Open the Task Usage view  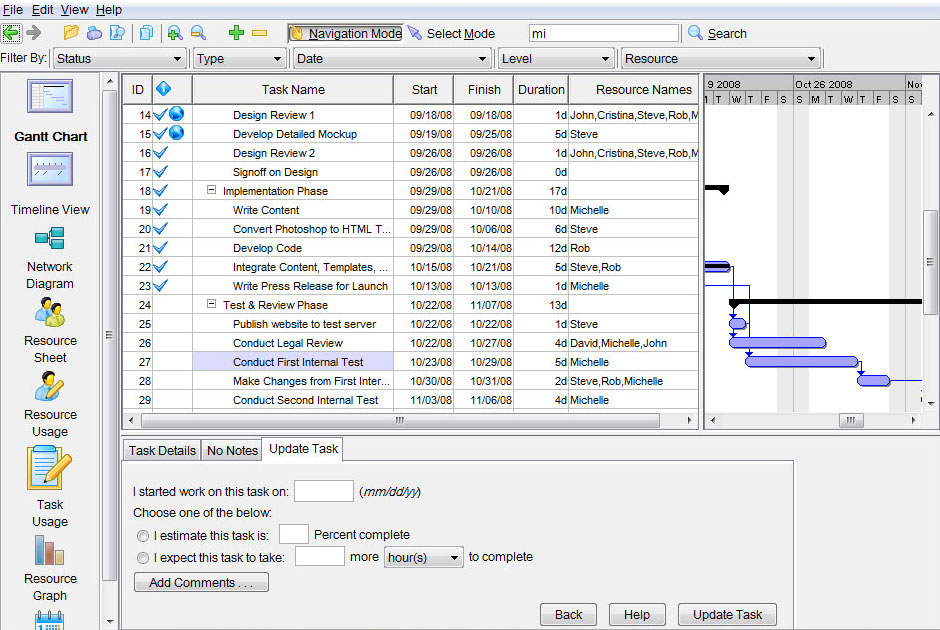50,469
